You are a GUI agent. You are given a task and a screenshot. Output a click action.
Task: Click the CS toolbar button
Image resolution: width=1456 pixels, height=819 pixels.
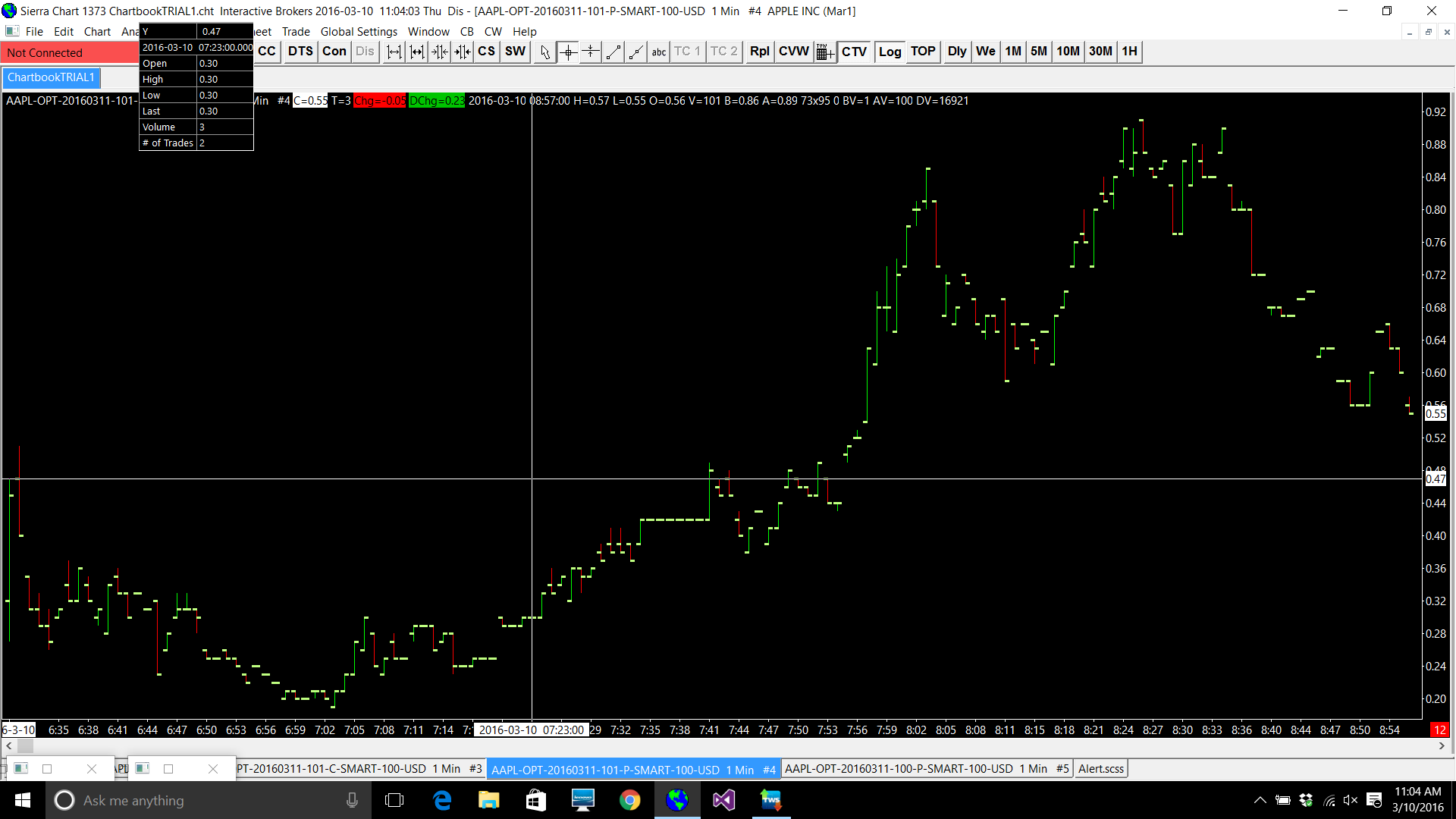(x=487, y=52)
